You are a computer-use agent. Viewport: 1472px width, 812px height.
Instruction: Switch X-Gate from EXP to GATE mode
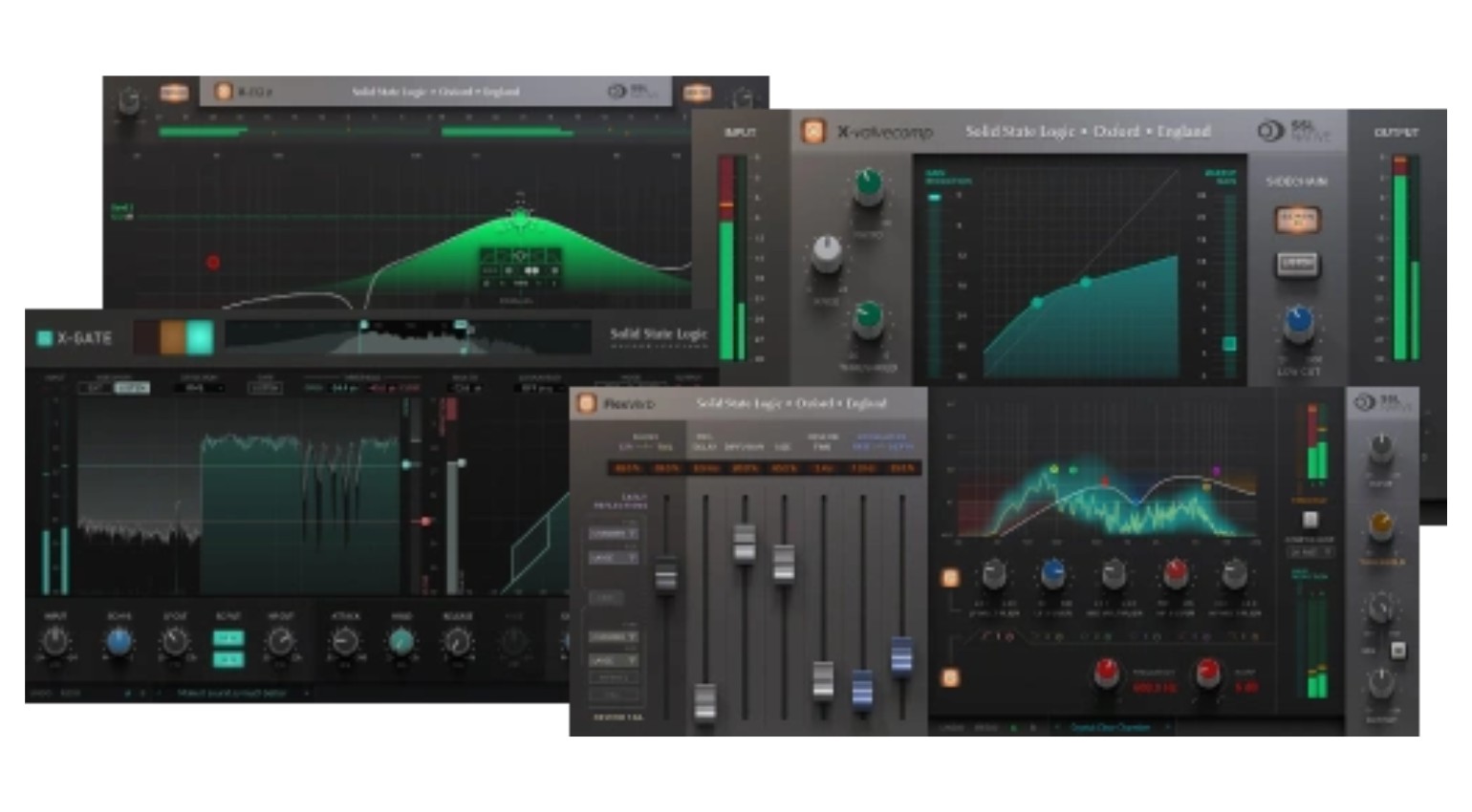point(130,388)
